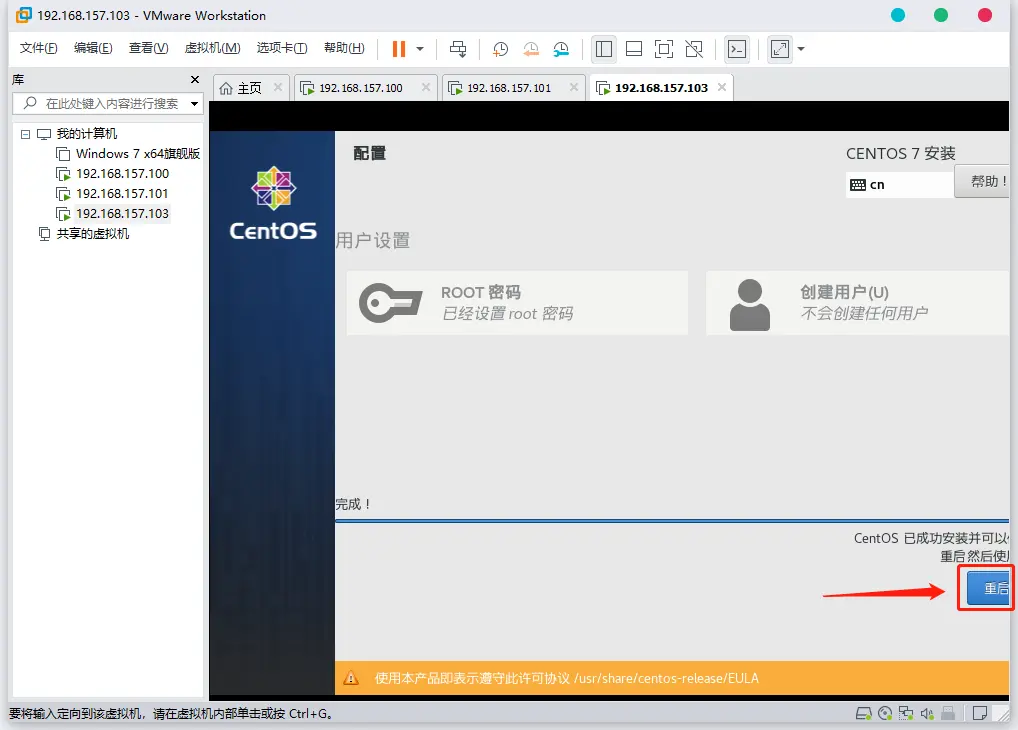Viewport: 1018px width, 730px height.
Task: Switch to Unity mode
Action: [694, 49]
